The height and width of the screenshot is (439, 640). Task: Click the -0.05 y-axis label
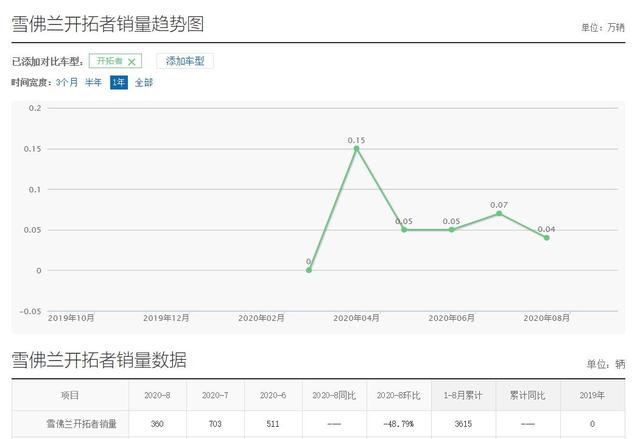31,311
